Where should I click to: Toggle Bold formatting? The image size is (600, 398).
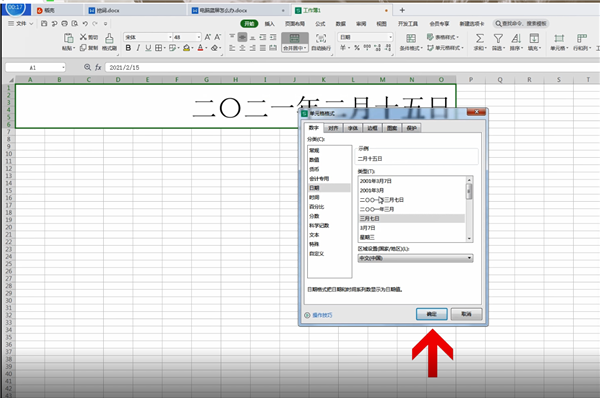pos(128,48)
